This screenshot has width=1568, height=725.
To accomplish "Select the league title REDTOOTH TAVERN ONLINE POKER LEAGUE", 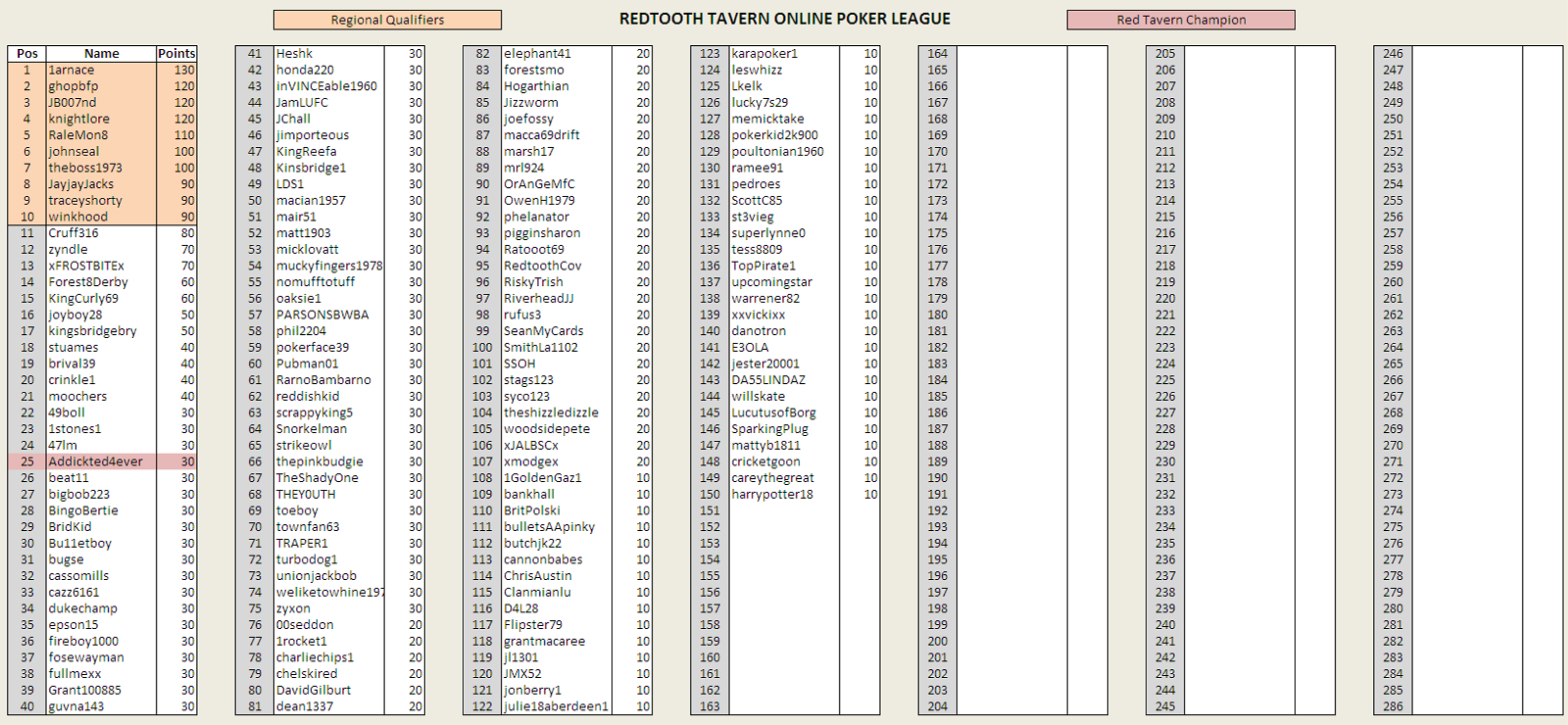I will pyautogui.click(x=785, y=19).
